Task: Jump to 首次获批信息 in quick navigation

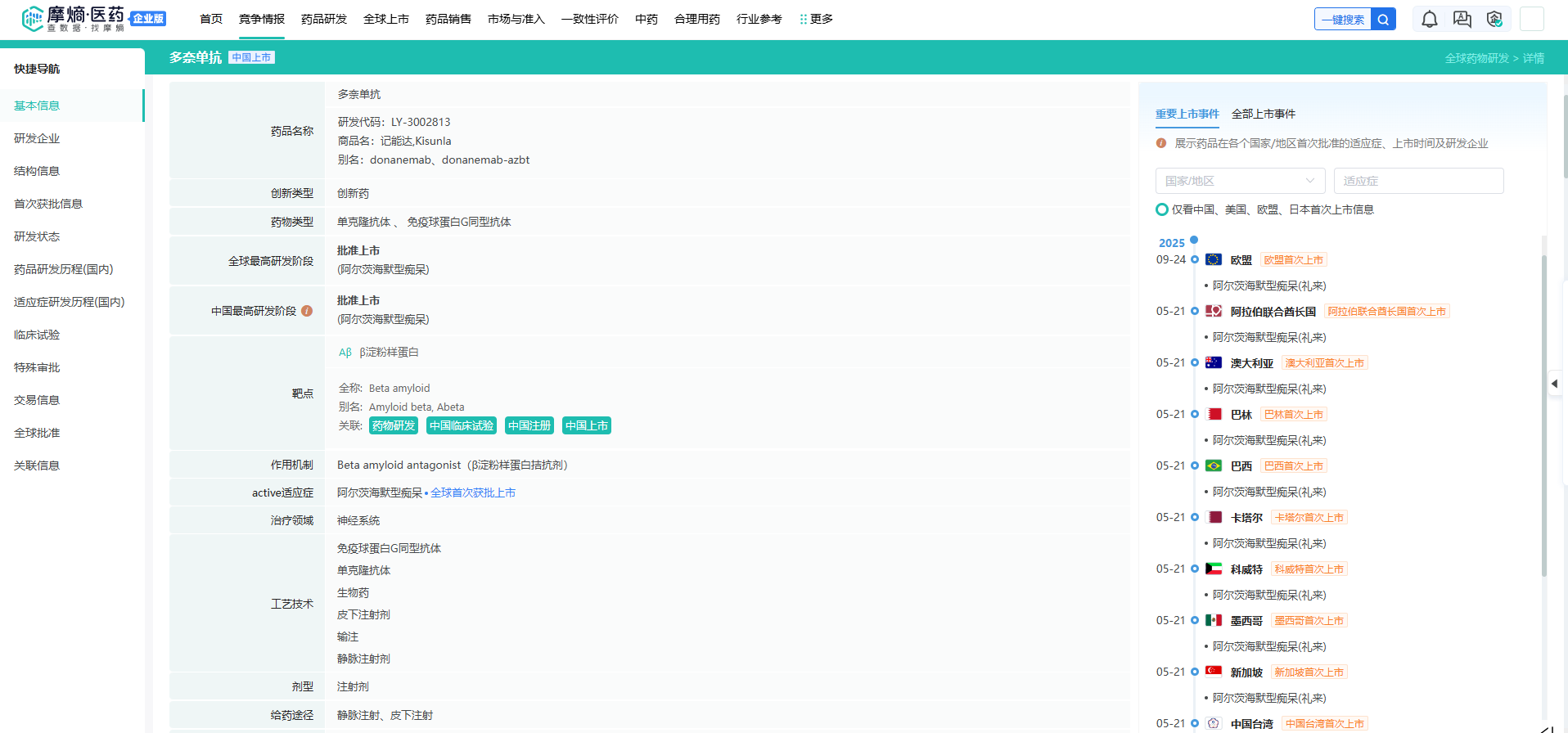Action: [48, 204]
